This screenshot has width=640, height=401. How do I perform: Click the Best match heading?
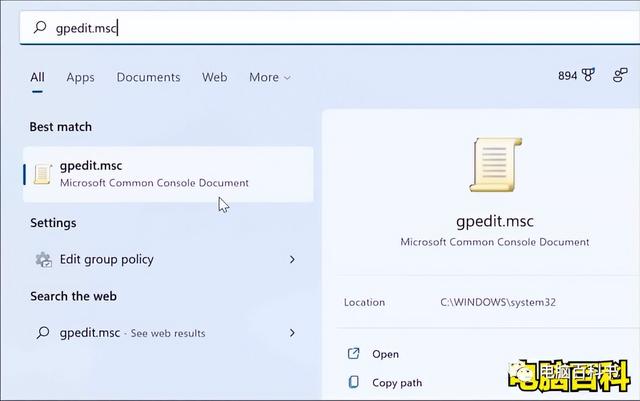[60, 127]
